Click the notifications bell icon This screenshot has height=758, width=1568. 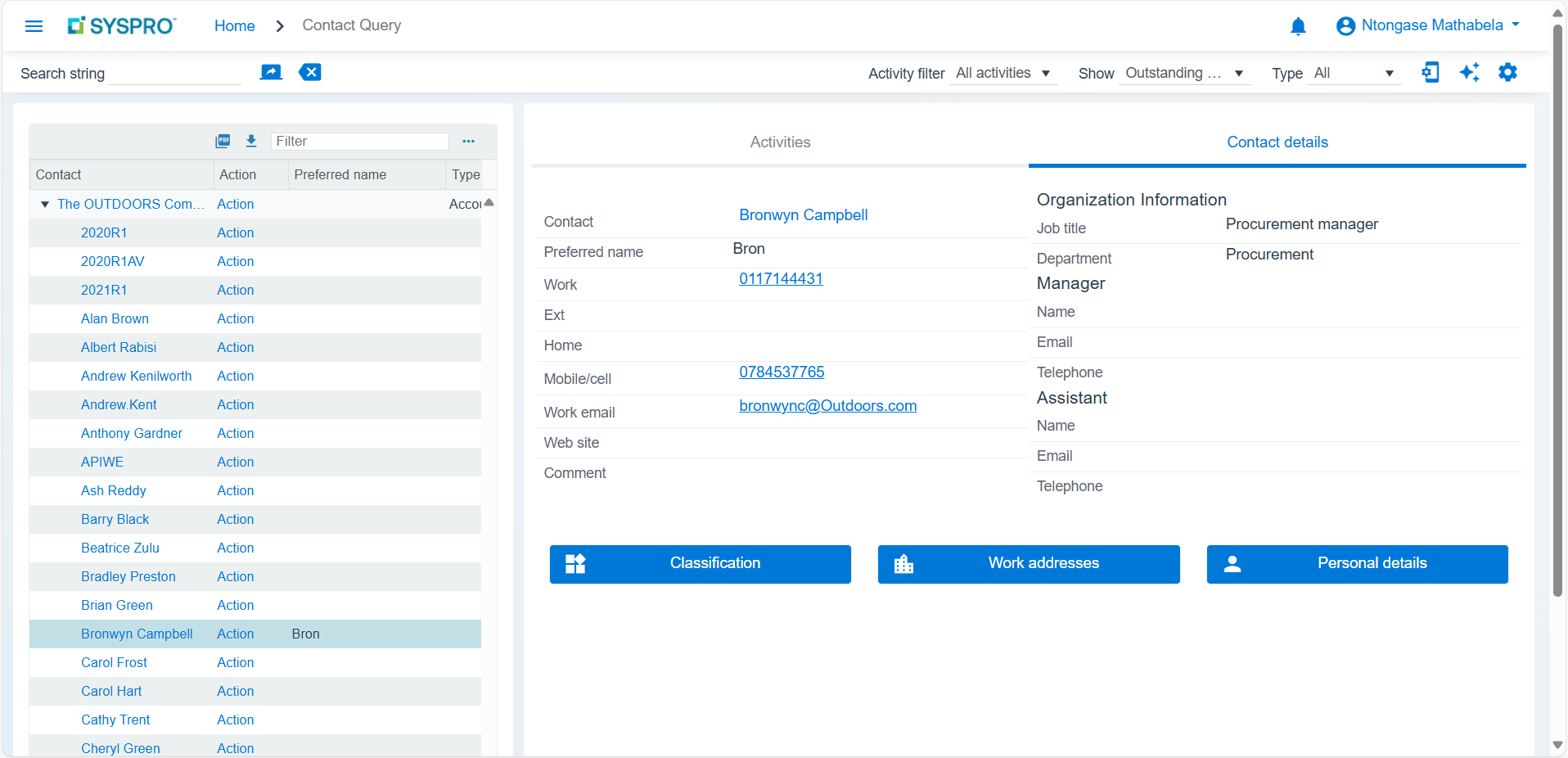point(1298,26)
